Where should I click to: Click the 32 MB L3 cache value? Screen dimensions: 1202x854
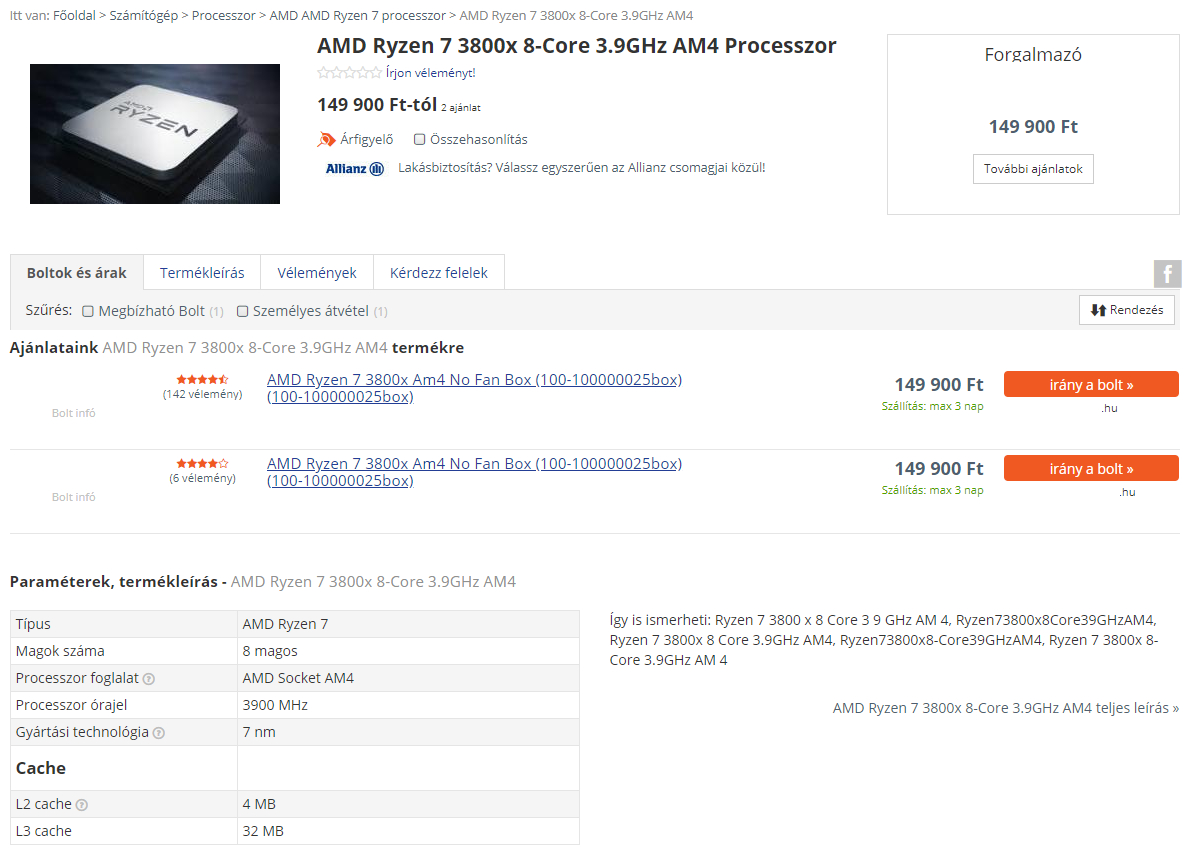click(263, 832)
